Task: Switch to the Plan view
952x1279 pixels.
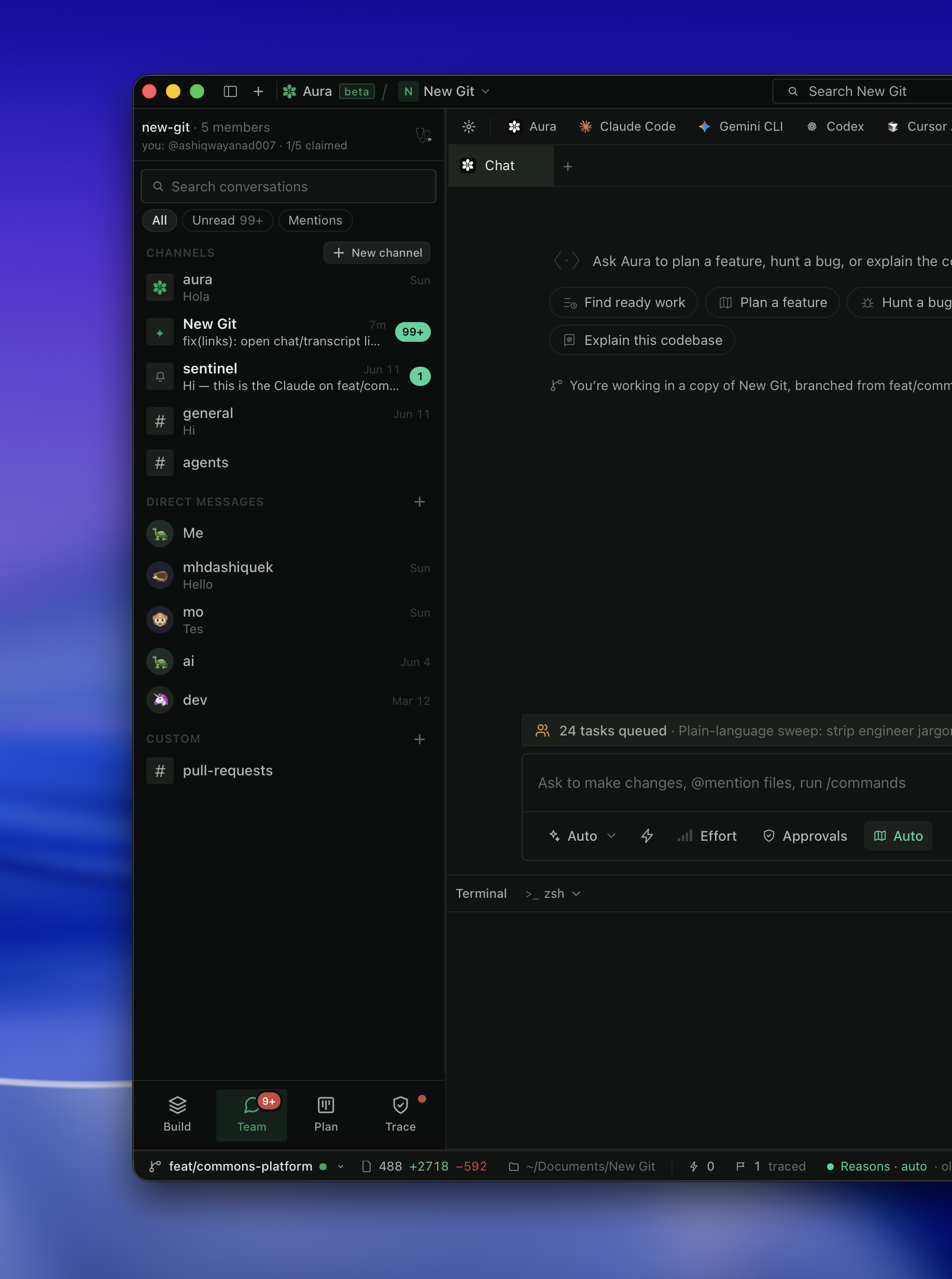Action: [326, 1115]
